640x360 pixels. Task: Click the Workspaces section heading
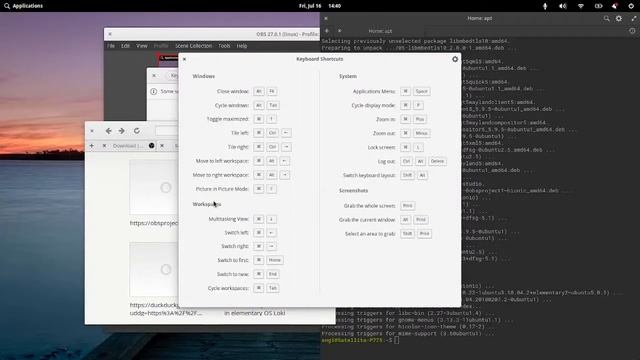tap(207, 204)
